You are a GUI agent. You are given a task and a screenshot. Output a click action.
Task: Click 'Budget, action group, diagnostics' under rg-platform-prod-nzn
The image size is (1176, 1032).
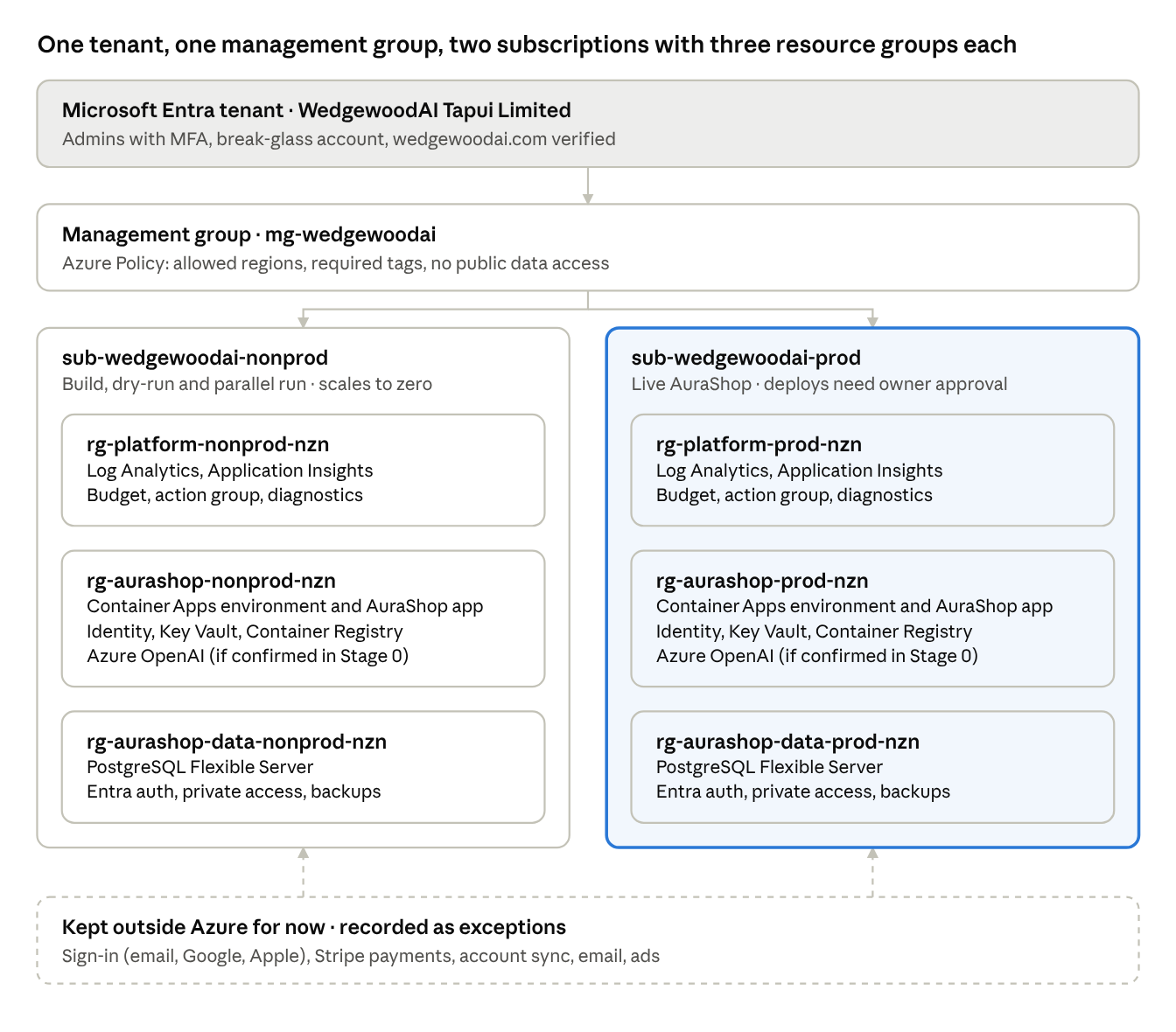(794, 495)
